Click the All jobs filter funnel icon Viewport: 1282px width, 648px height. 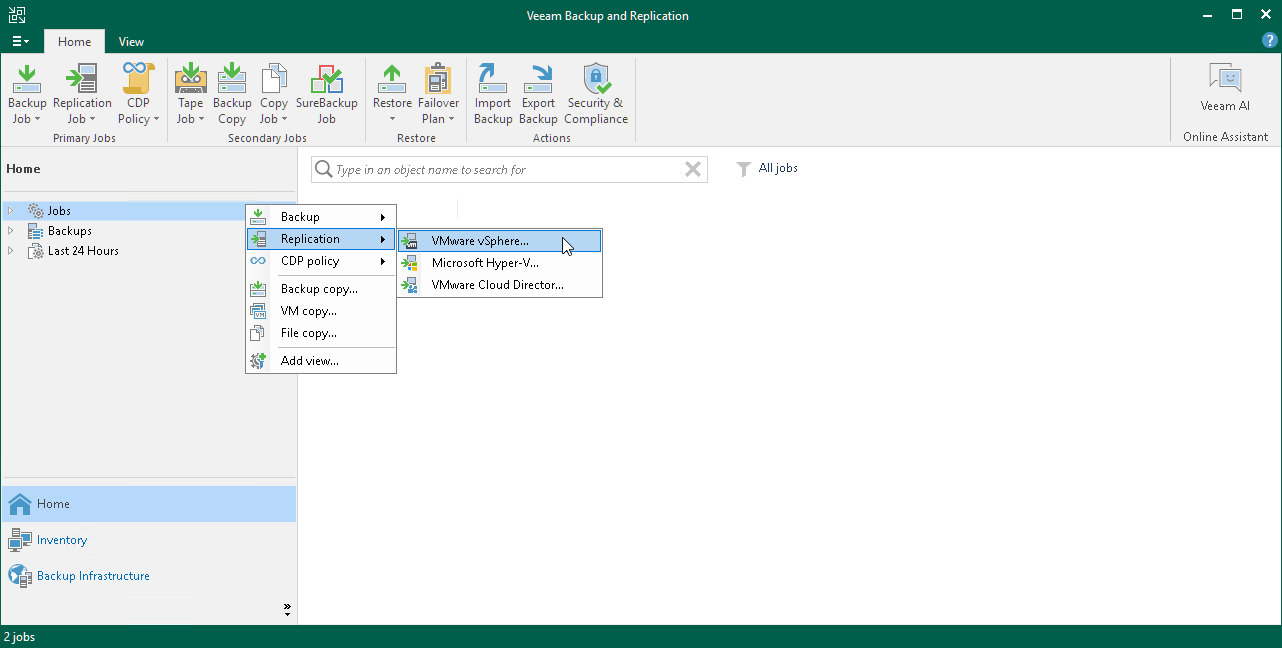(x=744, y=169)
